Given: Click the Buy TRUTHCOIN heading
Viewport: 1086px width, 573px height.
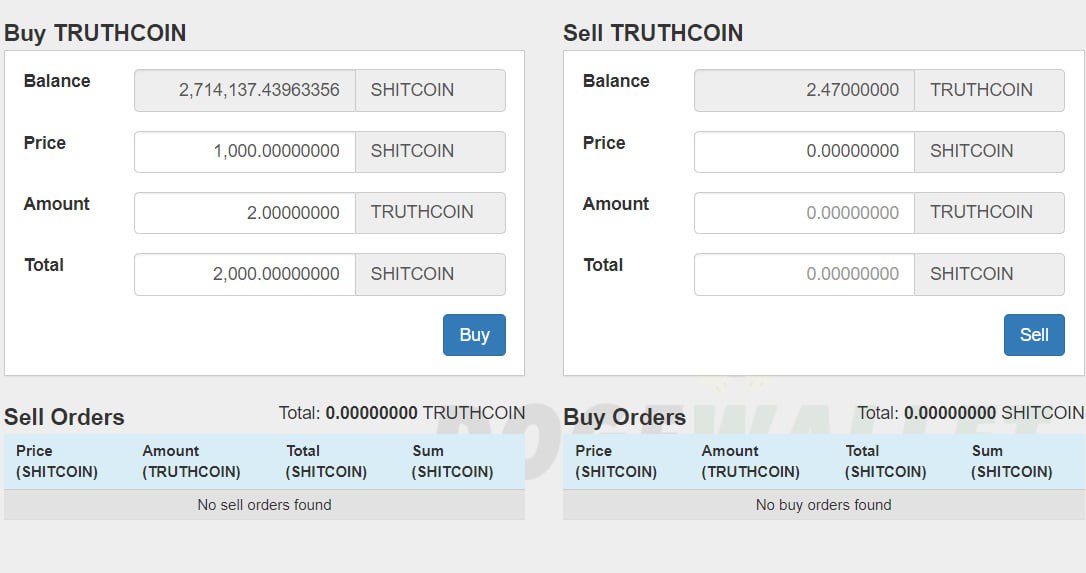Looking at the screenshot, I should [95, 33].
